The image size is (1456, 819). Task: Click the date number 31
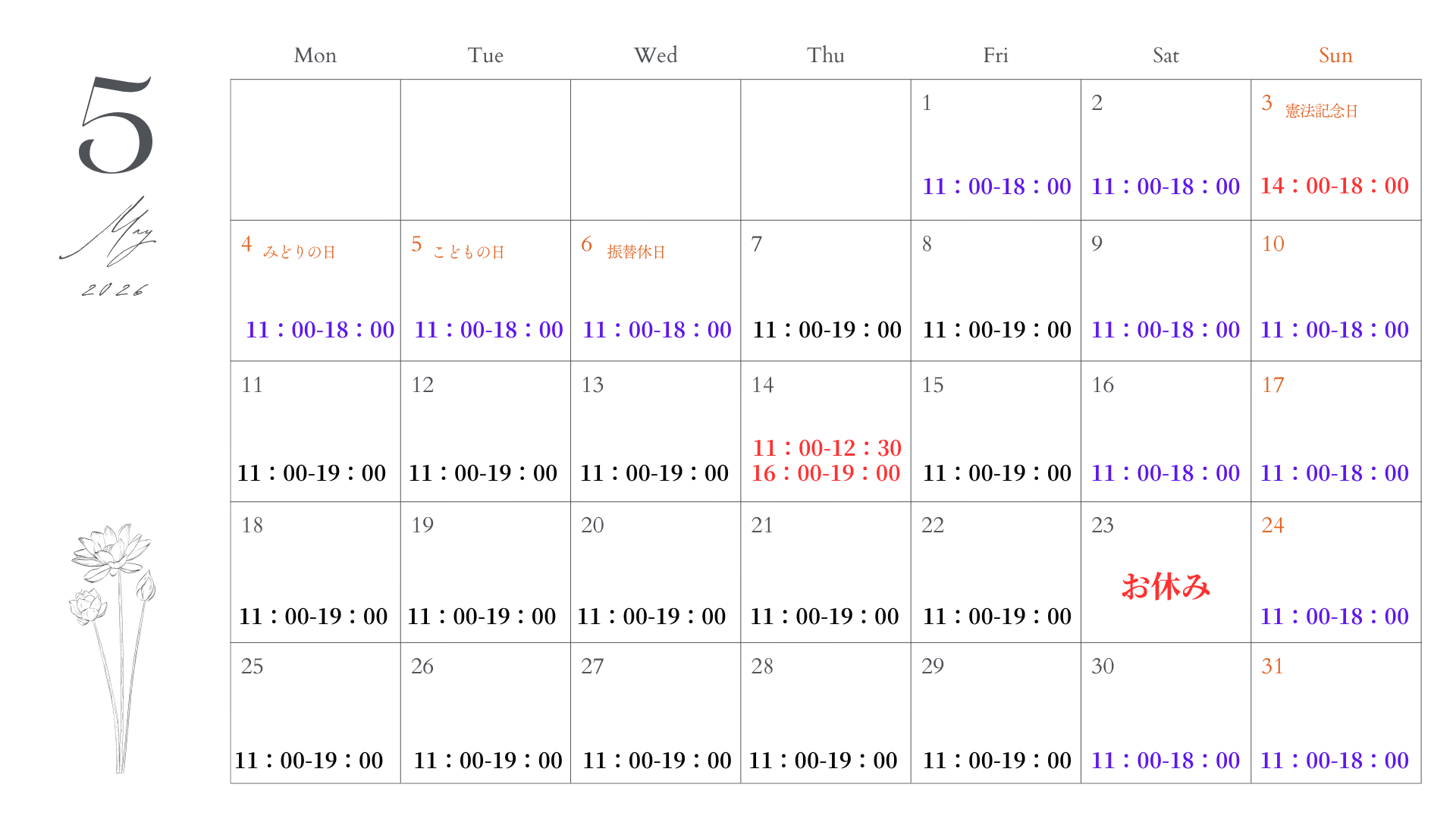coord(1272,666)
